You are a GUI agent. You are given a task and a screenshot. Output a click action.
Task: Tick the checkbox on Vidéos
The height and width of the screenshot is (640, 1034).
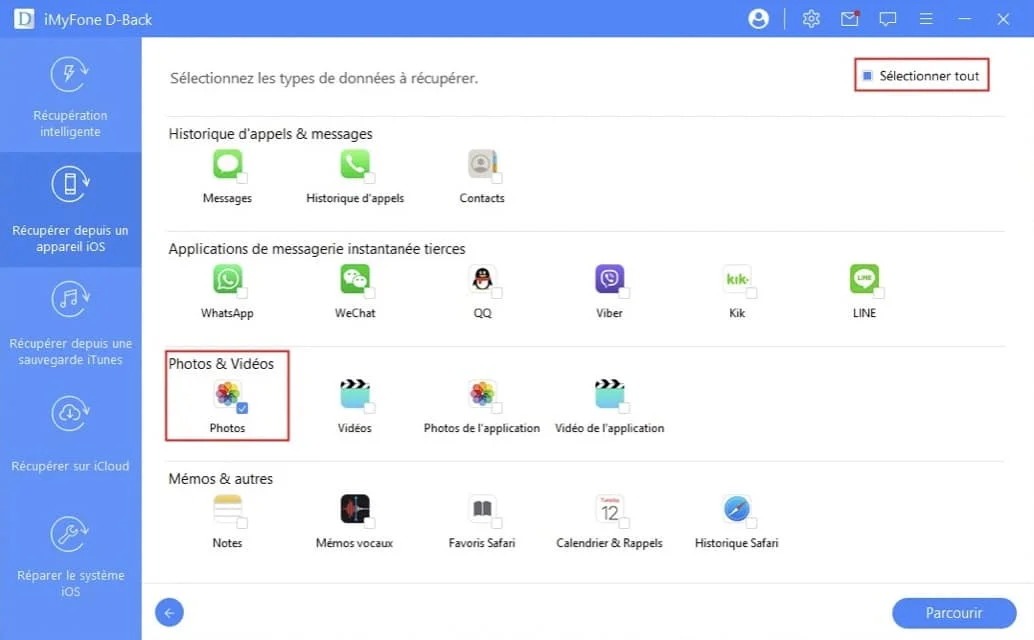(x=370, y=408)
